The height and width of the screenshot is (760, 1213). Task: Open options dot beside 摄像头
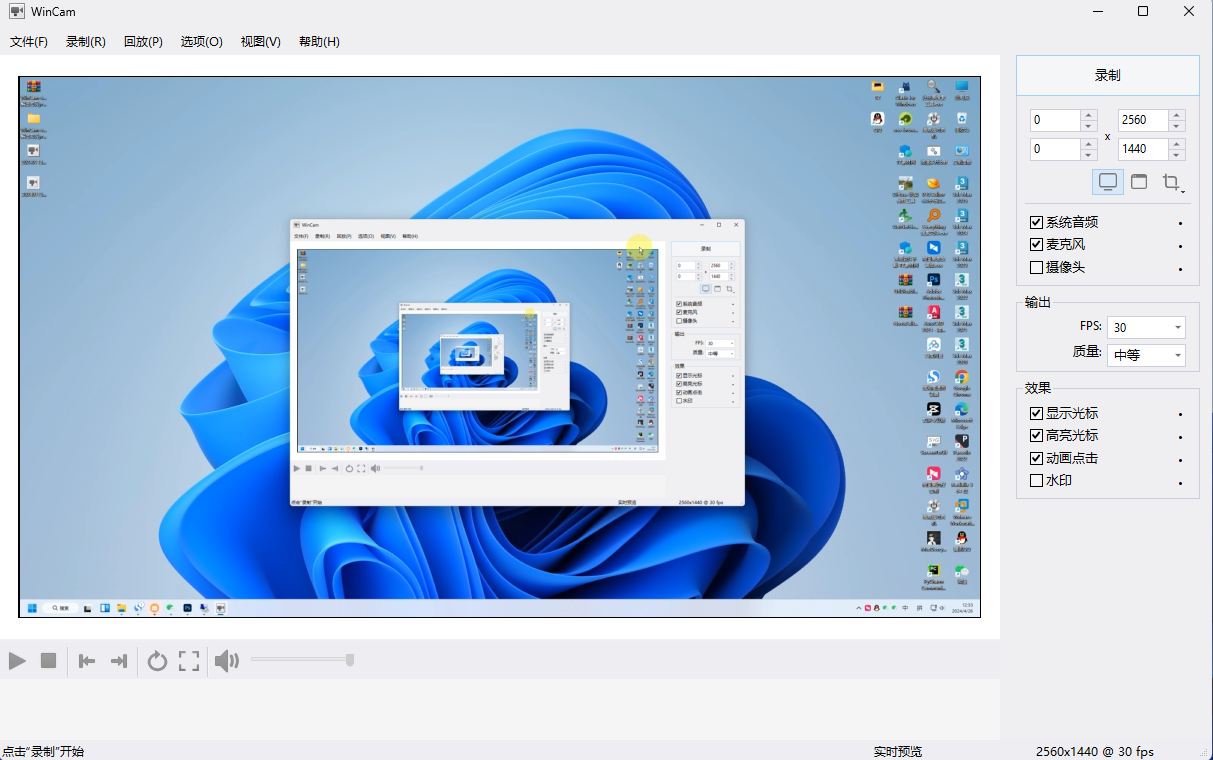(1181, 269)
